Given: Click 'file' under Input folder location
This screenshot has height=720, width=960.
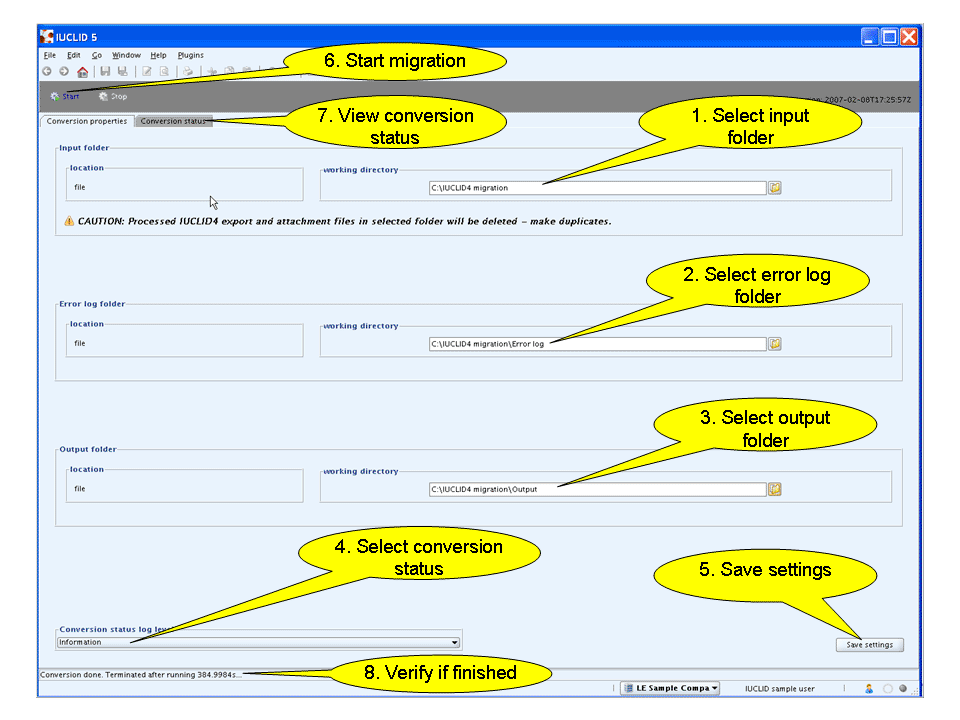Looking at the screenshot, I should [x=80, y=187].
